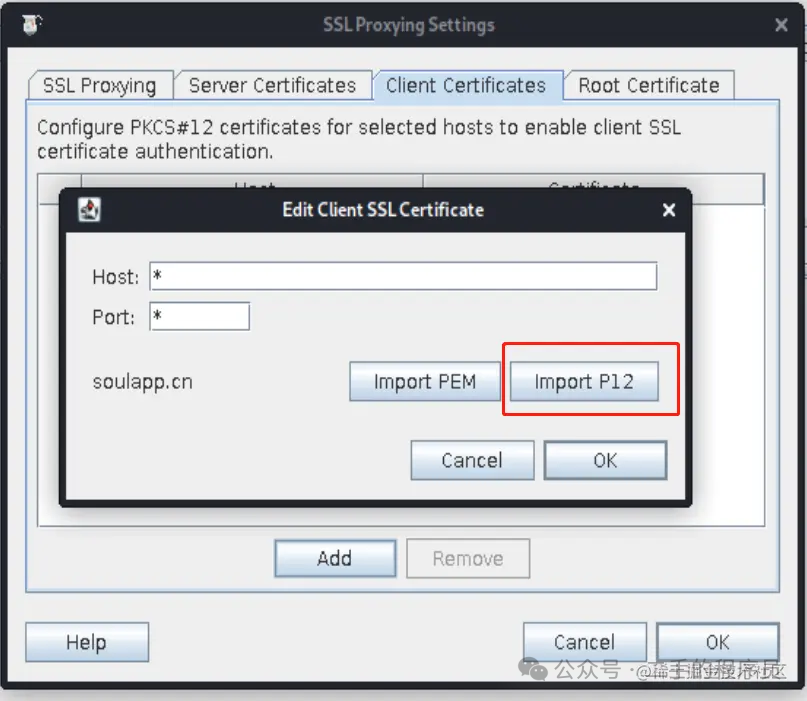
Task: Open the Root Certificate tab
Action: click(x=649, y=85)
